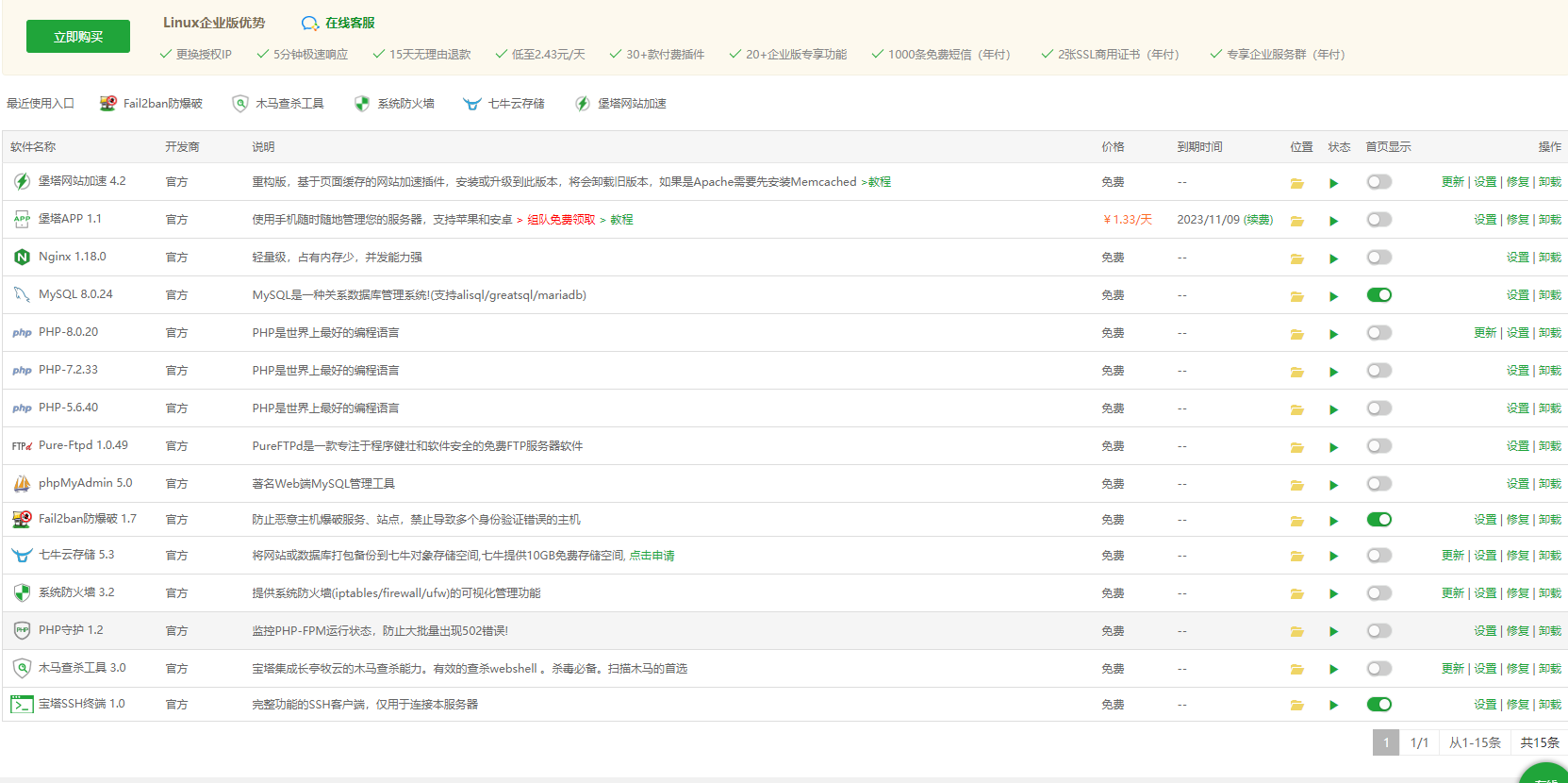Open folder location for phpMyAdmin 5.0
This screenshot has width=1568, height=783.
(1297, 485)
